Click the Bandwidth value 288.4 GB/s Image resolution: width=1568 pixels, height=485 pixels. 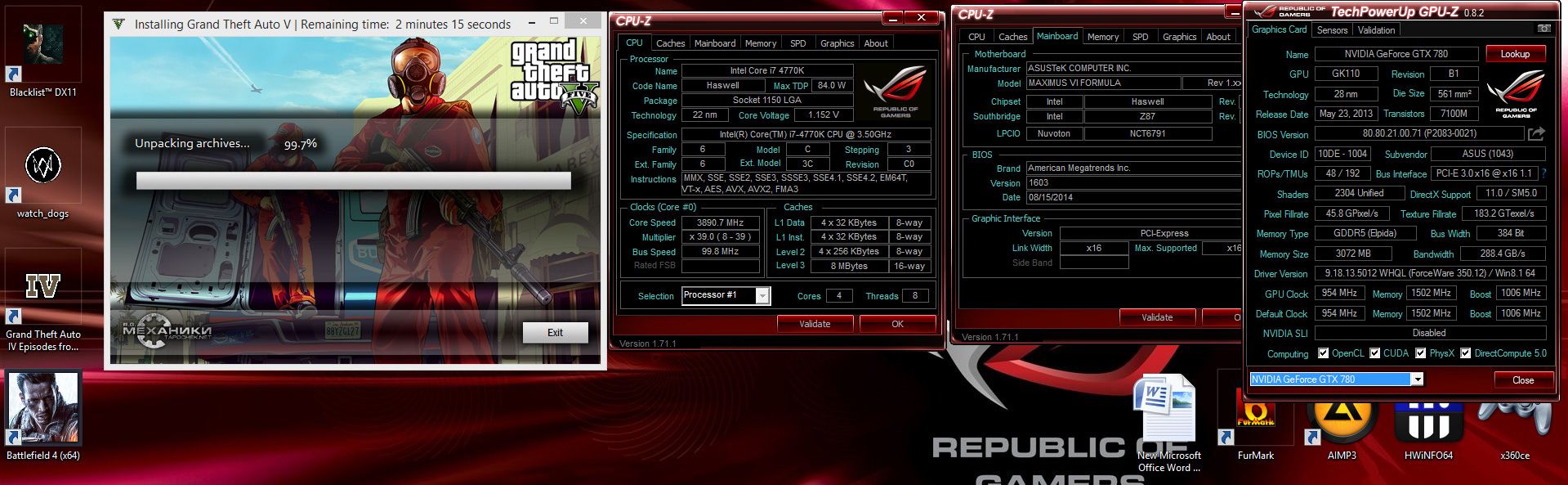(1503, 254)
